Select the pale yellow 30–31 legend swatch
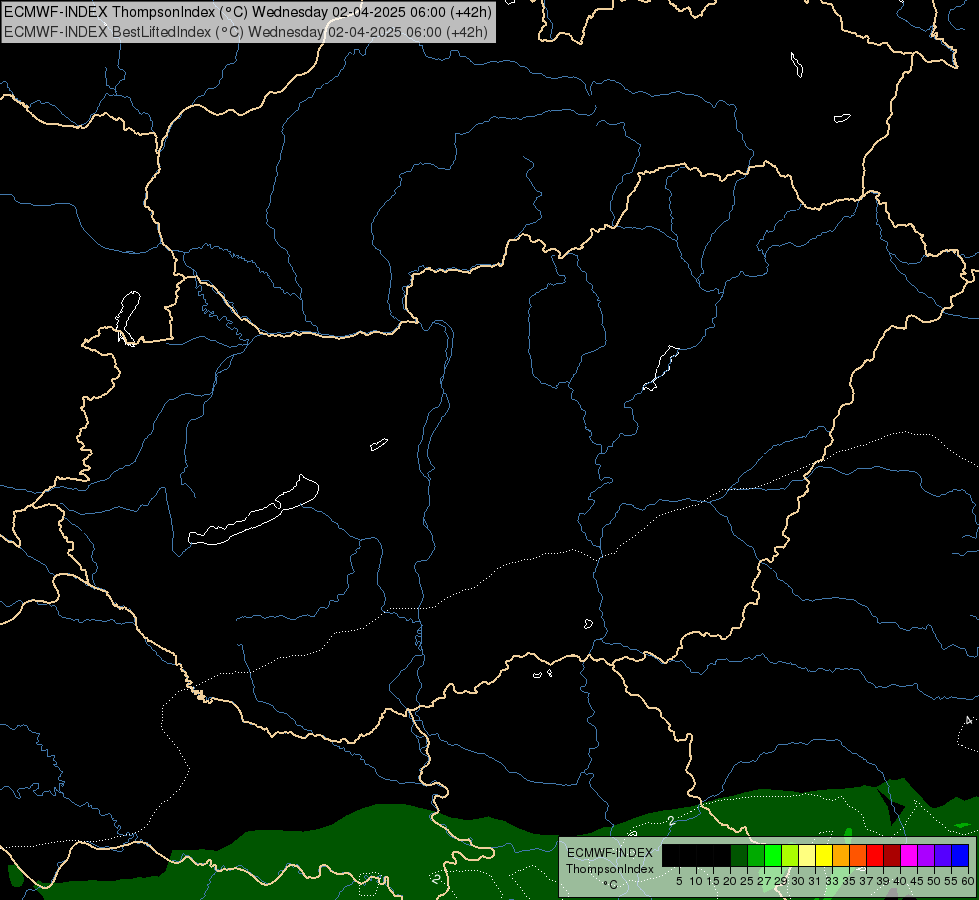Image resolution: width=979 pixels, height=900 pixels. pyautogui.click(x=807, y=855)
